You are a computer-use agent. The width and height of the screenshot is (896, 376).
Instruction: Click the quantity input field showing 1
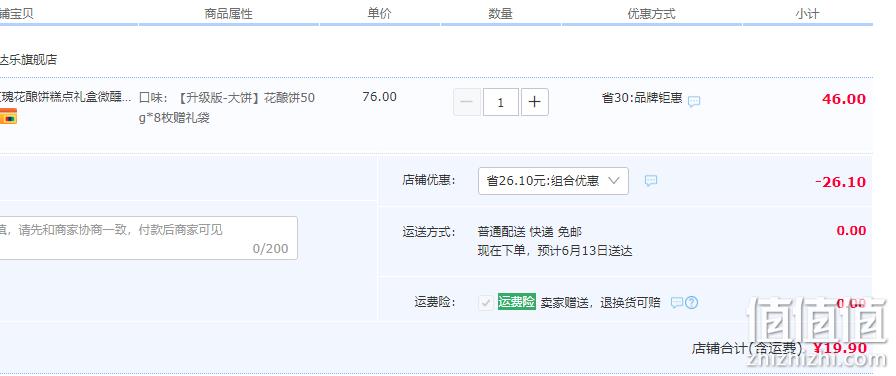pos(501,102)
